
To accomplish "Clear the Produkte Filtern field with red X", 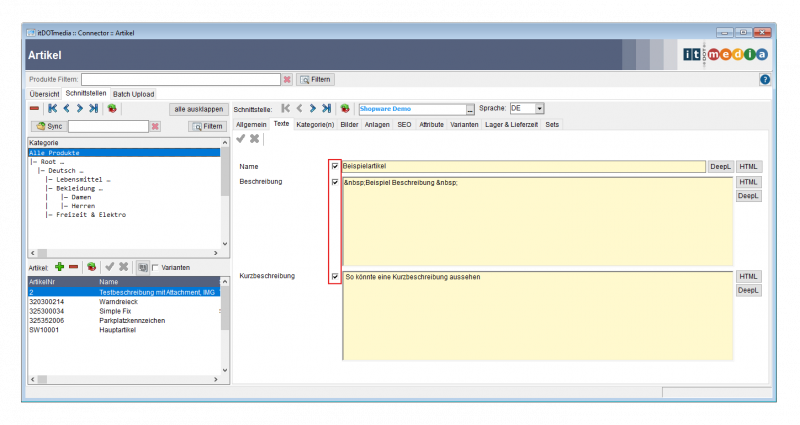I will click(287, 79).
